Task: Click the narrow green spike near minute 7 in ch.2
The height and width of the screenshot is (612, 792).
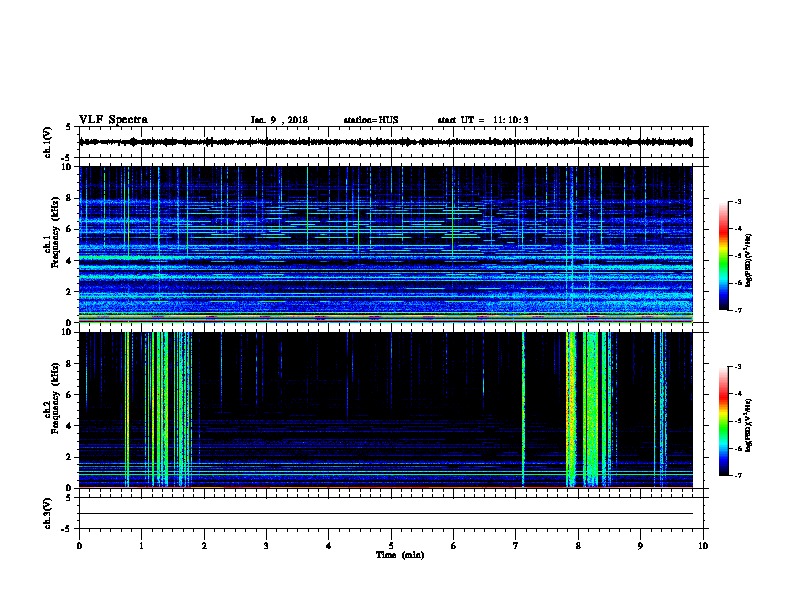Action: coord(523,409)
